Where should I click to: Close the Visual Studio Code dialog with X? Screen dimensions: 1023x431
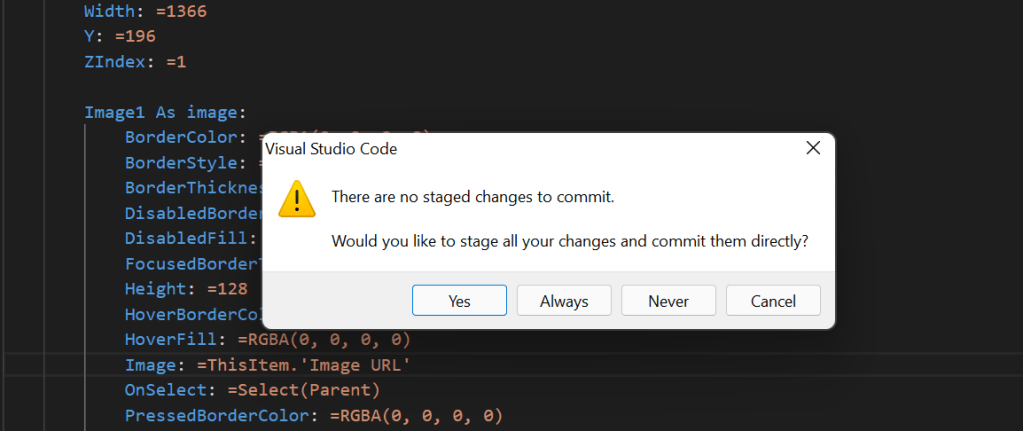tap(812, 149)
